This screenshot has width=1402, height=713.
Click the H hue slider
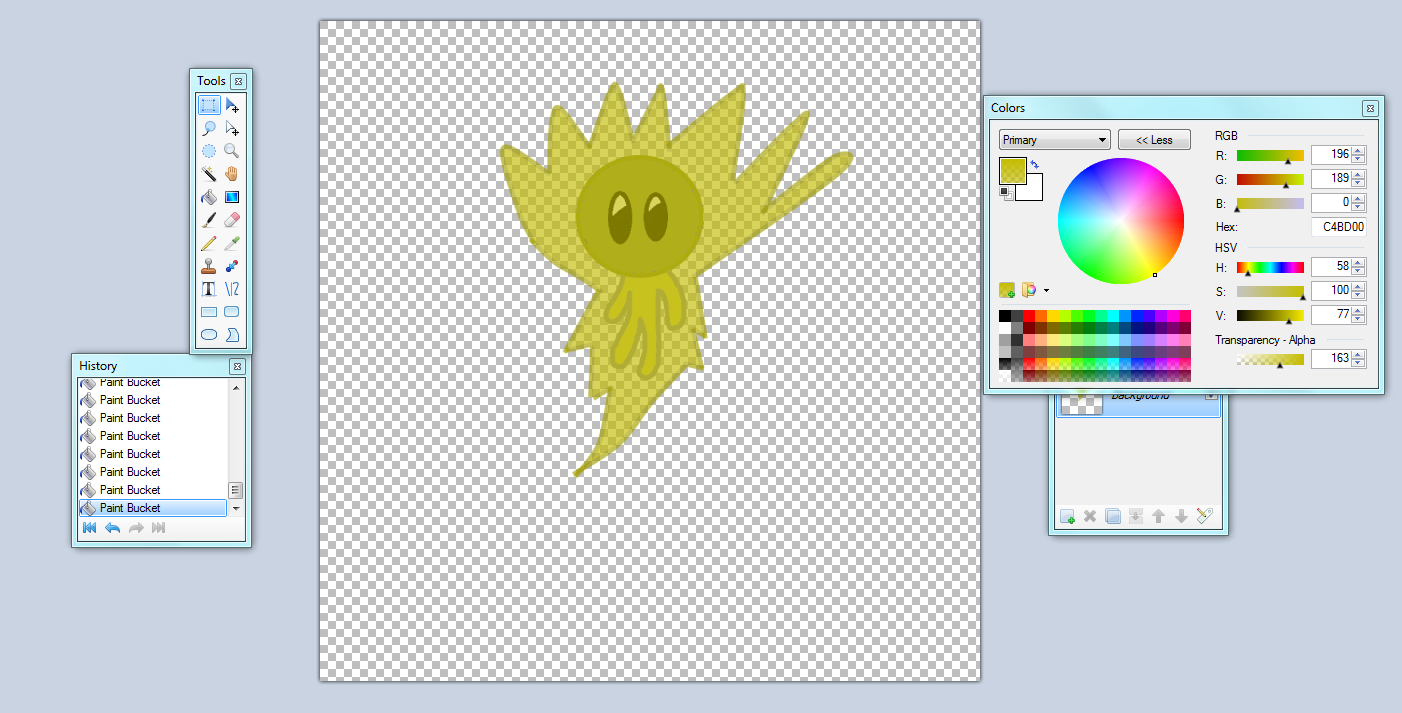point(1270,267)
